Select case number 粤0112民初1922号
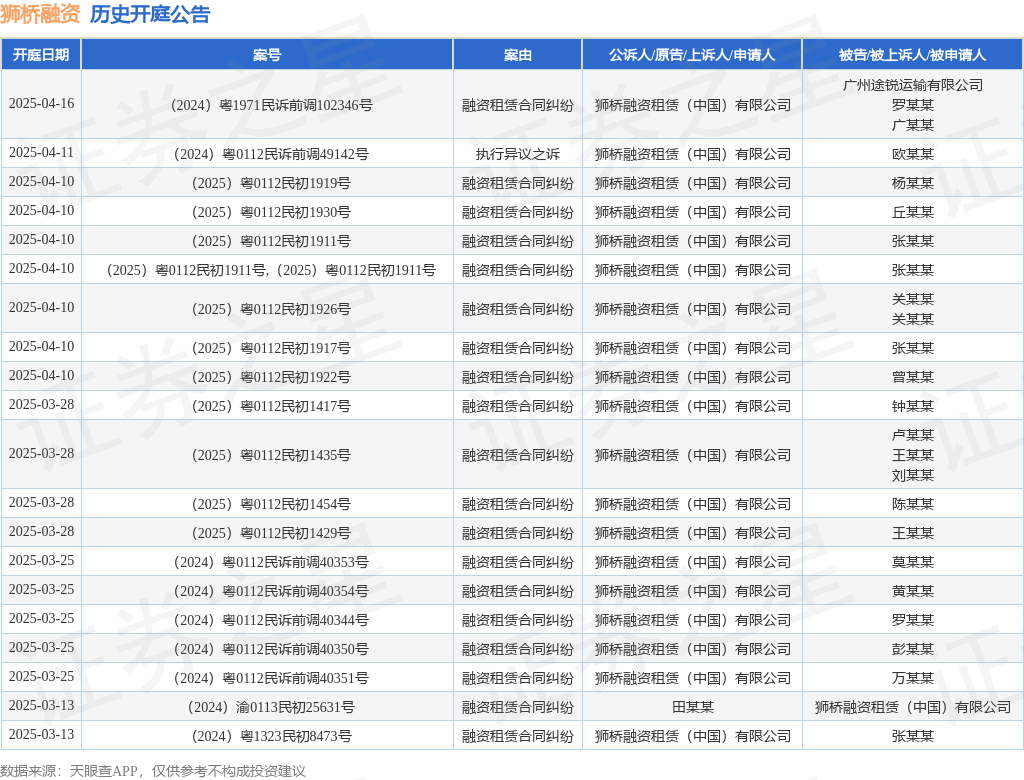Screen dimensions: 1024x780 [271, 377]
